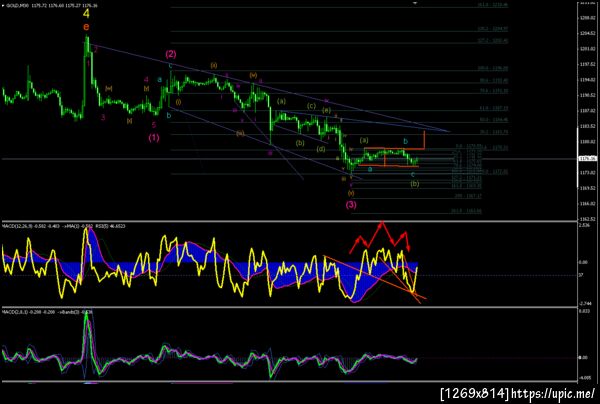Click the chart shift triangle on the top edge
Viewport: 600px width, 404px height.
click(x=415, y=3)
